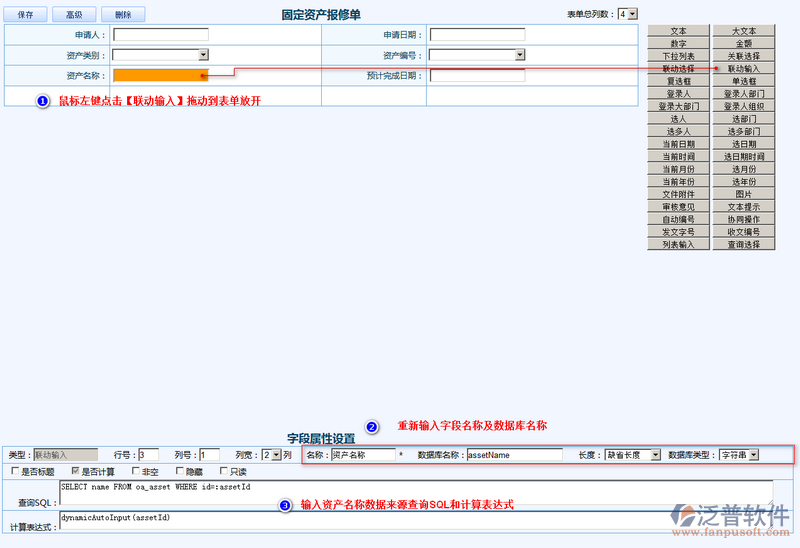Viewport: 800px width, 548px height.
Task: Pick the 当前月份 field type
Action: 678,169
